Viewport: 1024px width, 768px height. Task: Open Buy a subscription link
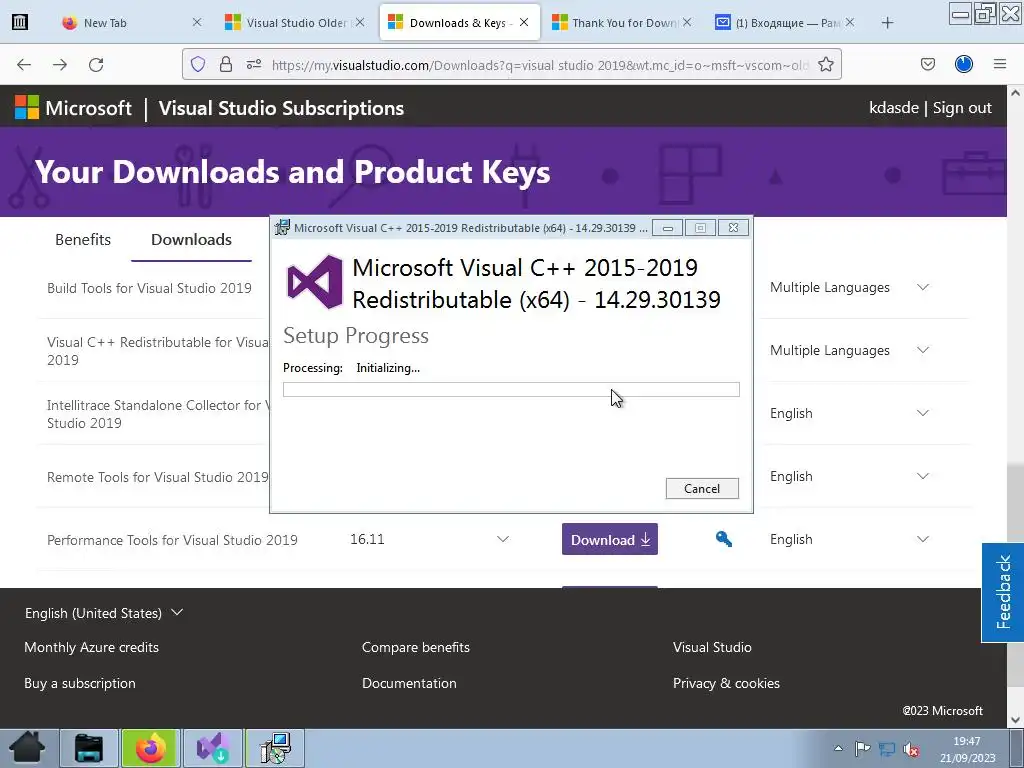80,683
